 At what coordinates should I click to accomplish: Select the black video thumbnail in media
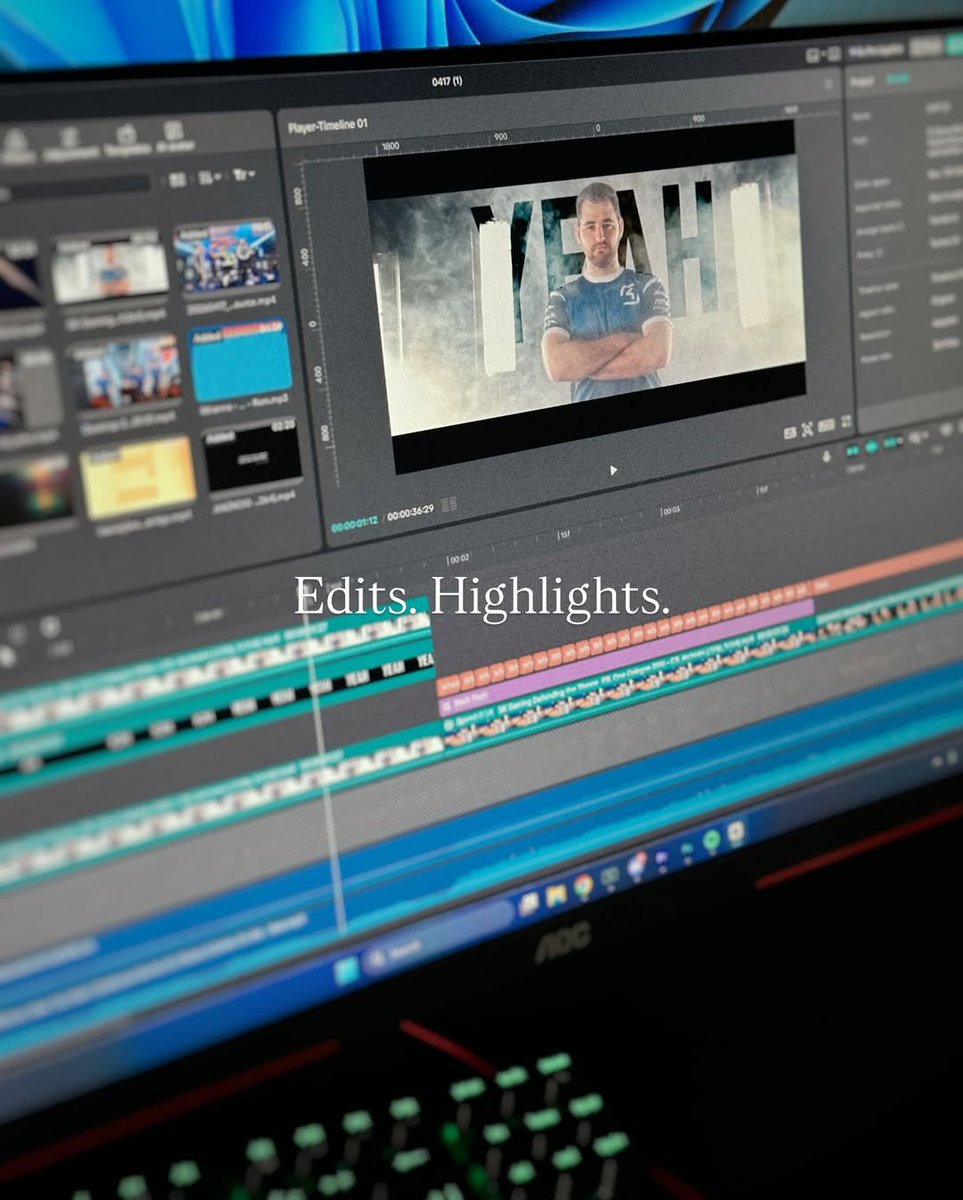pyautogui.click(x=252, y=455)
